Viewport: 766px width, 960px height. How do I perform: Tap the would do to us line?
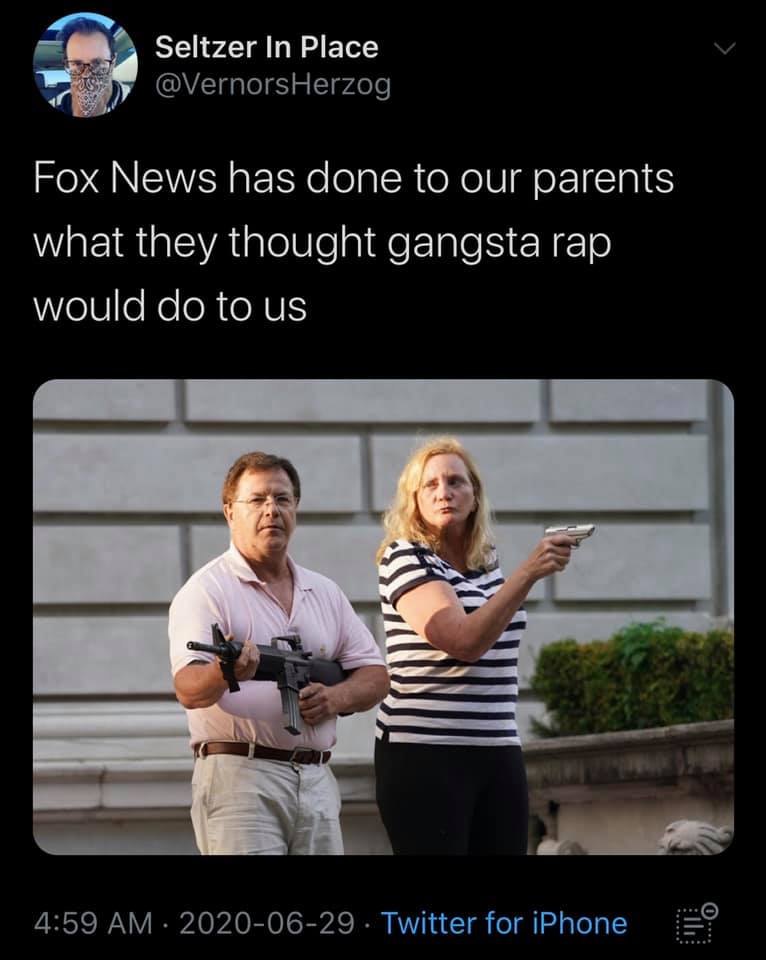tap(170, 306)
